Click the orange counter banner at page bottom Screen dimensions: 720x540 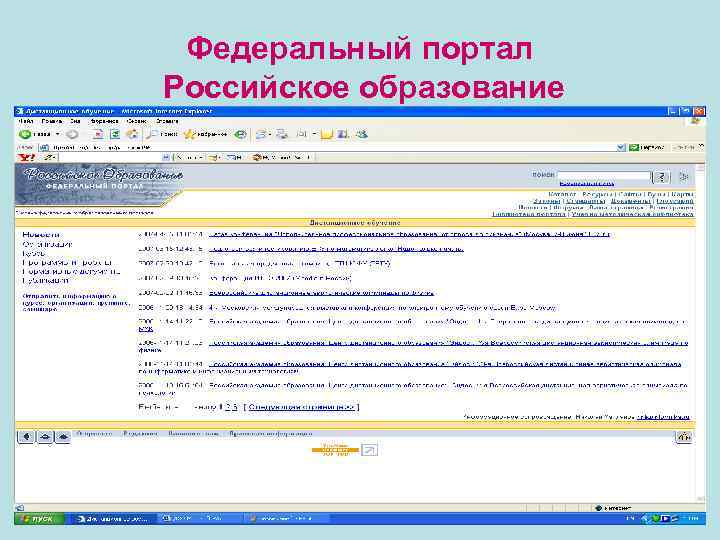coord(335,450)
